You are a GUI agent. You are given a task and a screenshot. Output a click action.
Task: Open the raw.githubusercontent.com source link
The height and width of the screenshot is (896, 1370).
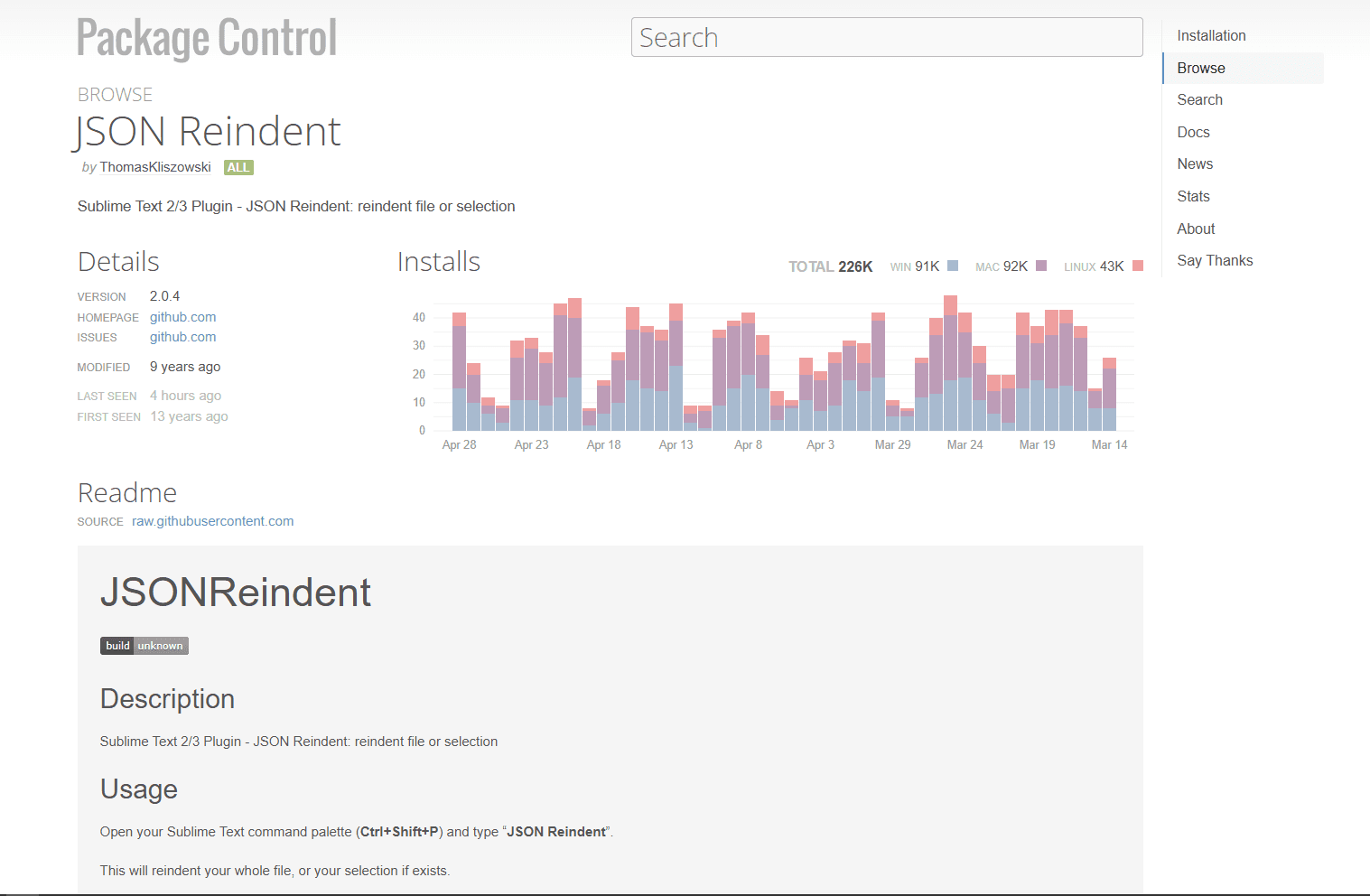pos(212,521)
